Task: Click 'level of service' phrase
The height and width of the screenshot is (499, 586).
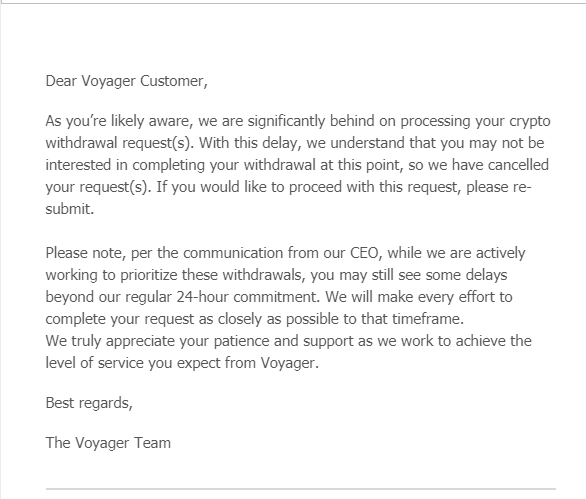Action: click(95, 363)
